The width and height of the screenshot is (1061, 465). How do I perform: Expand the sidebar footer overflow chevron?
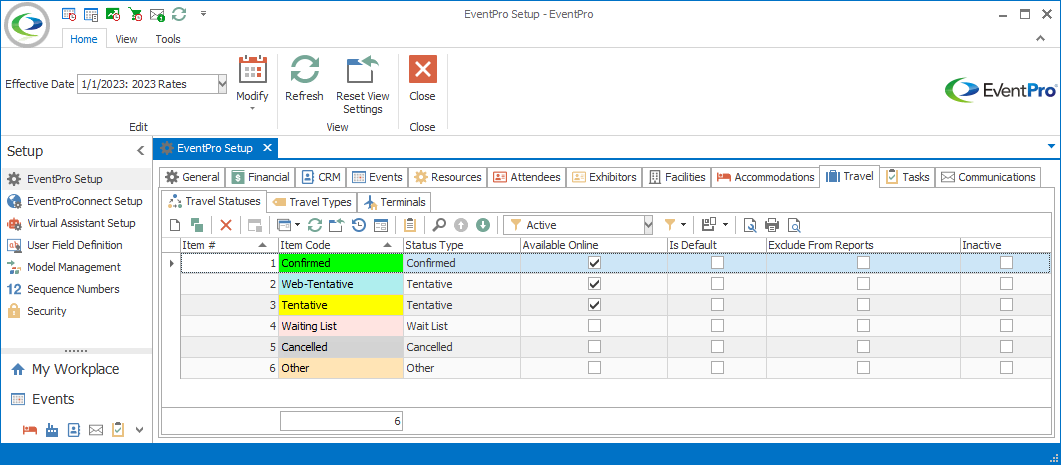pyautogui.click(x=140, y=429)
